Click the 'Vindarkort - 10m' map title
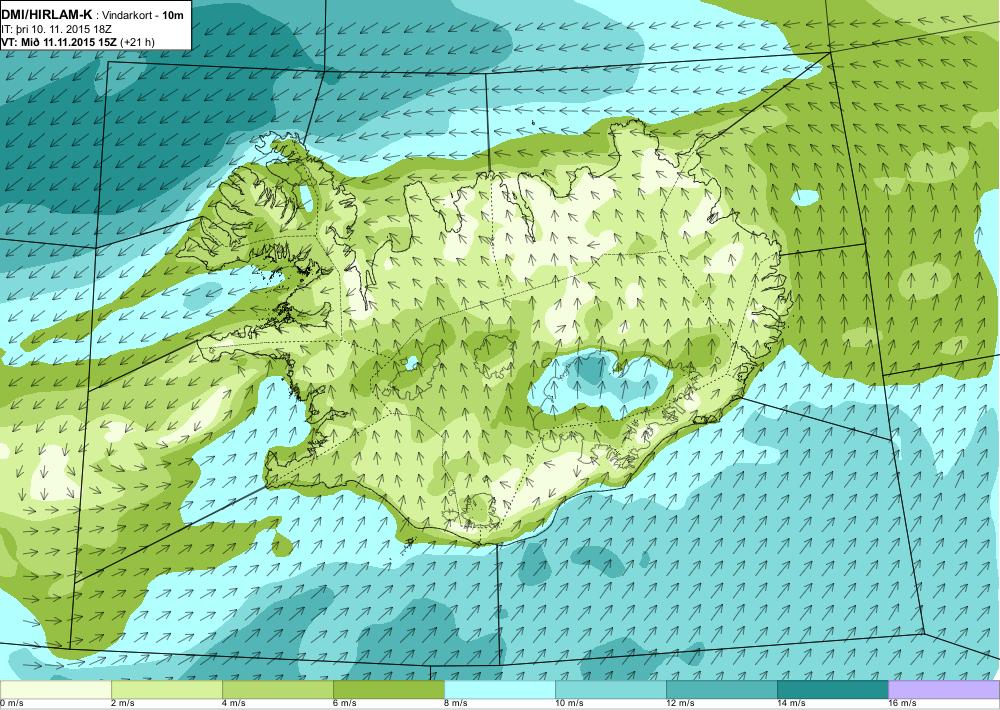 coord(143,14)
